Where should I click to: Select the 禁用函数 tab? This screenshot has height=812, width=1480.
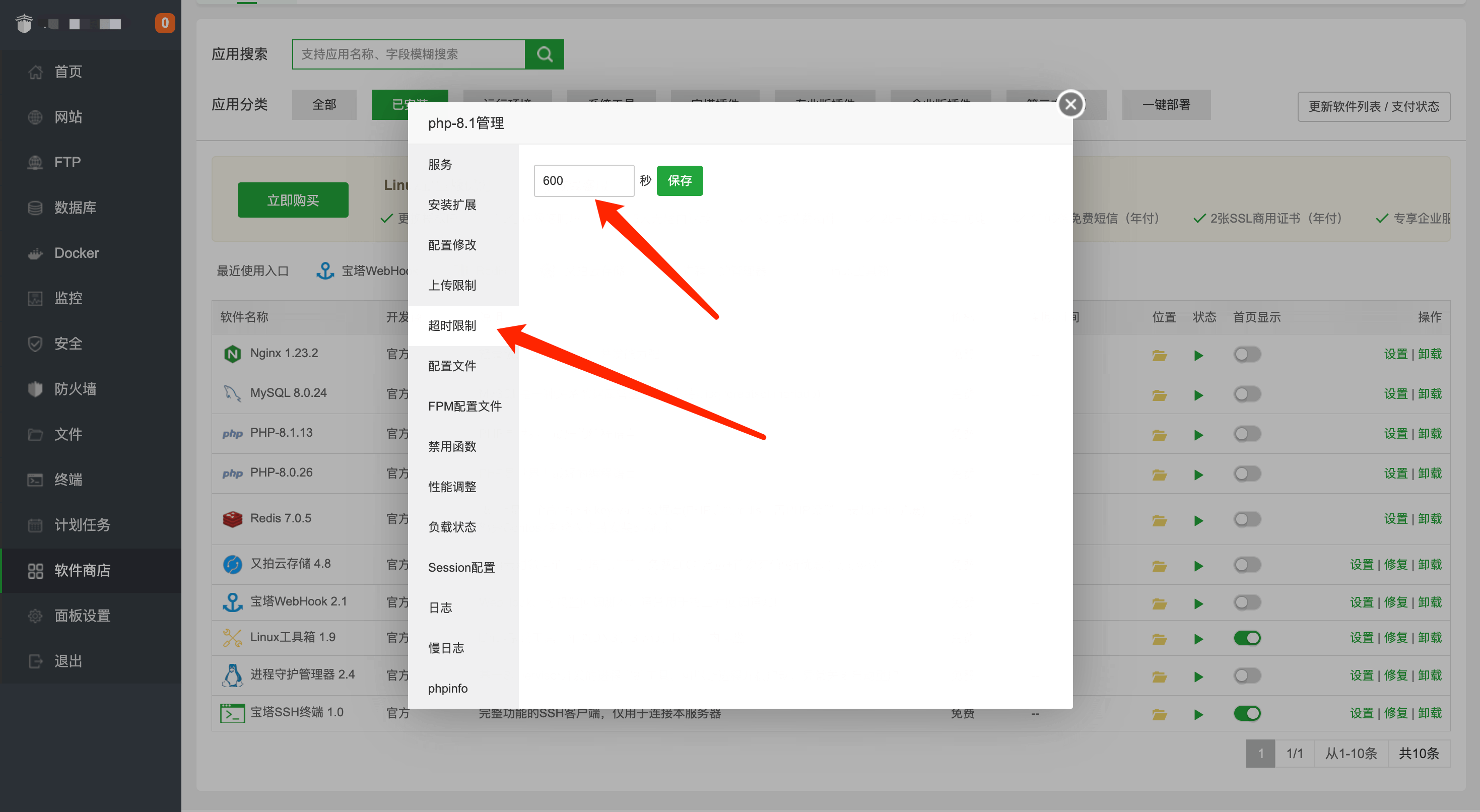click(x=463, y=446)
